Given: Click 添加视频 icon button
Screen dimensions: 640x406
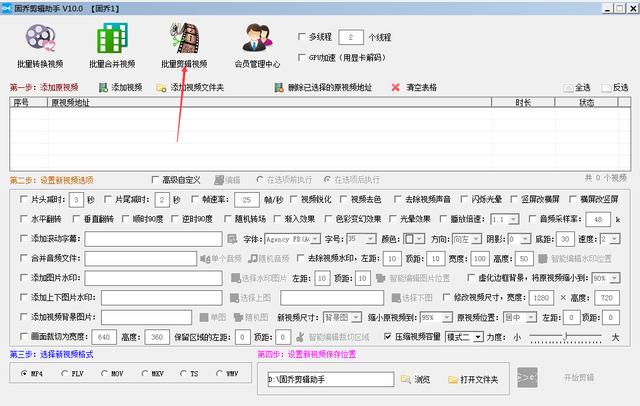Looking at the screenshot, I should pyautogui.click(x=103, y=87).
